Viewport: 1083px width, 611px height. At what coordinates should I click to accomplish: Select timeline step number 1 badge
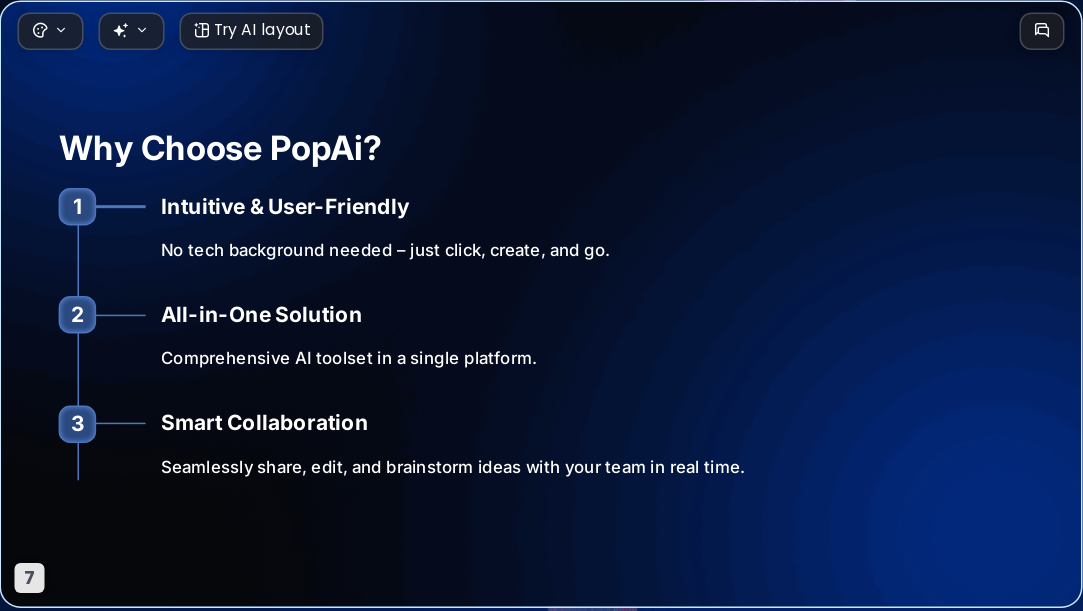(77, 206)
